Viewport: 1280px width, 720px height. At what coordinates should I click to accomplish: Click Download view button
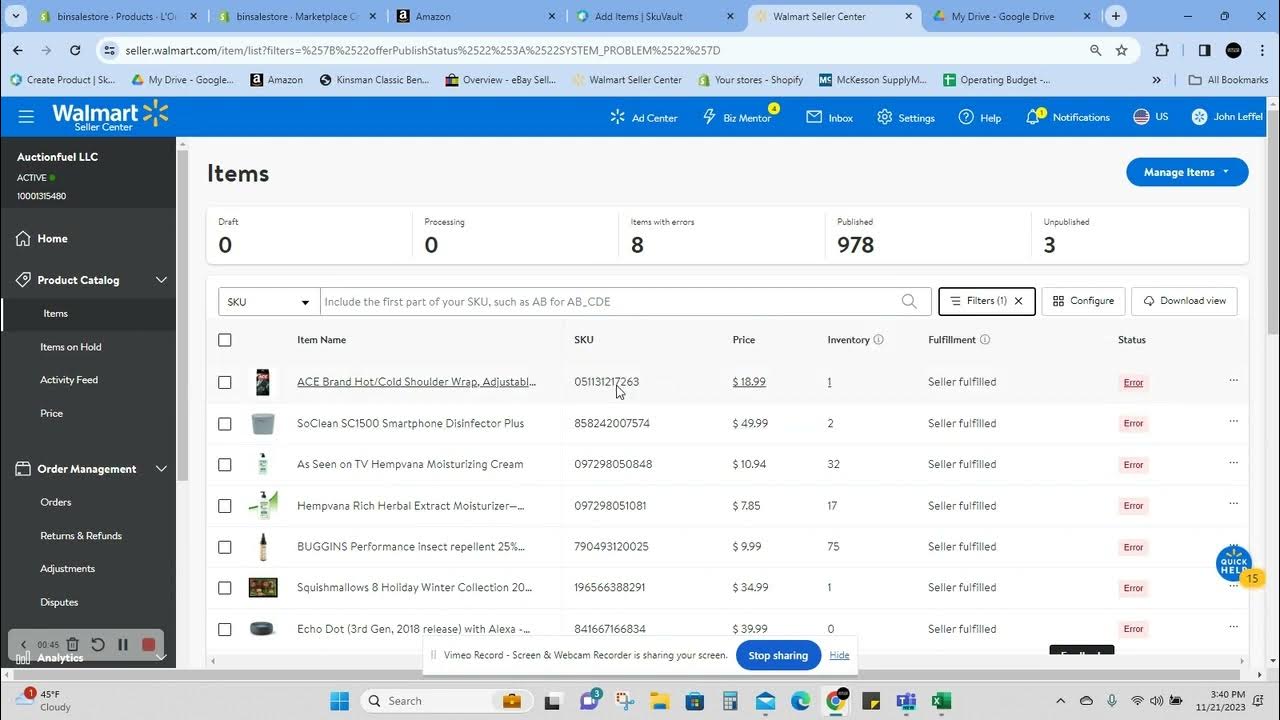1184,301
